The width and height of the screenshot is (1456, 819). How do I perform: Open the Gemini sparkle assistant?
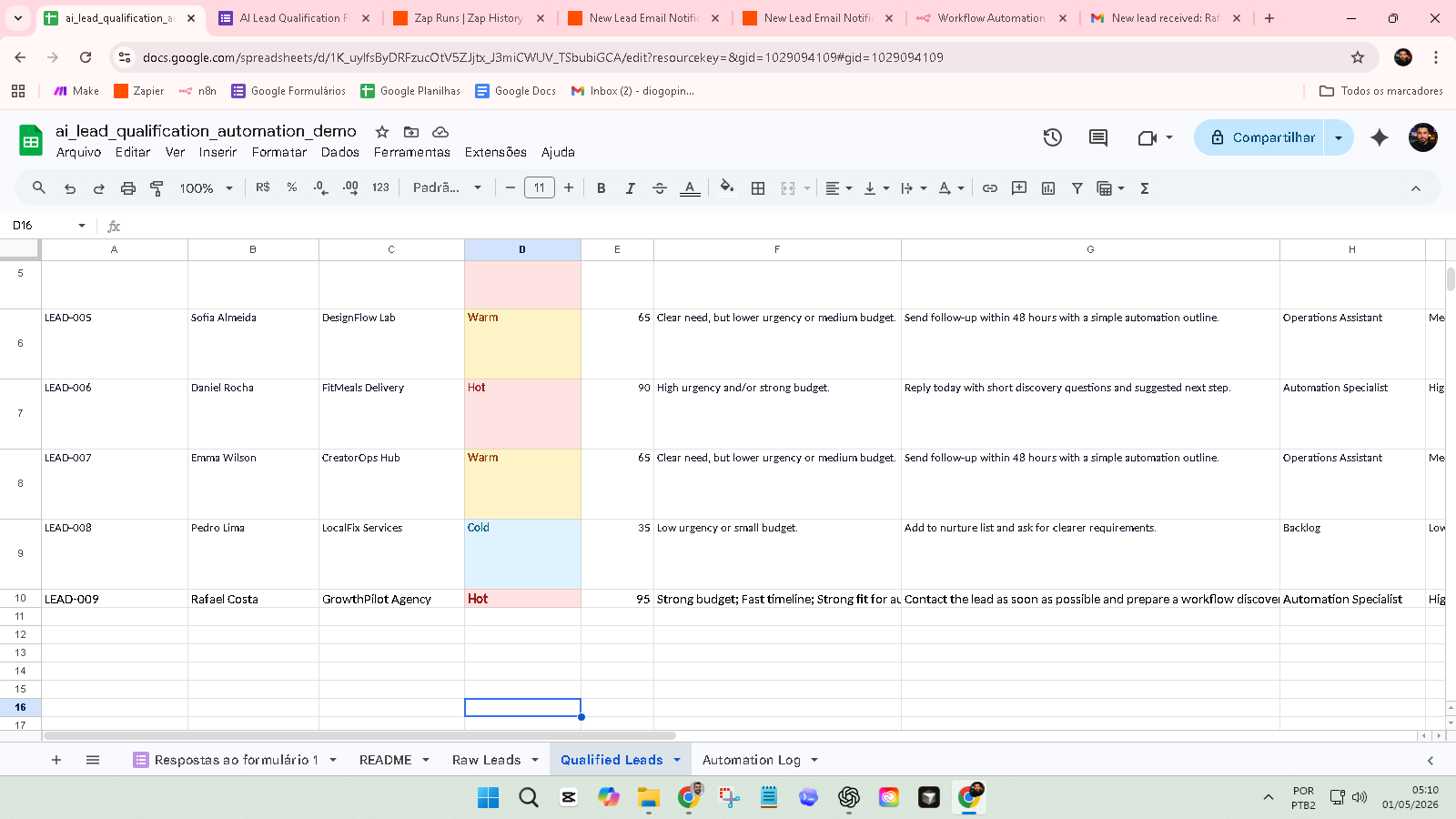tap(1380, 137)
